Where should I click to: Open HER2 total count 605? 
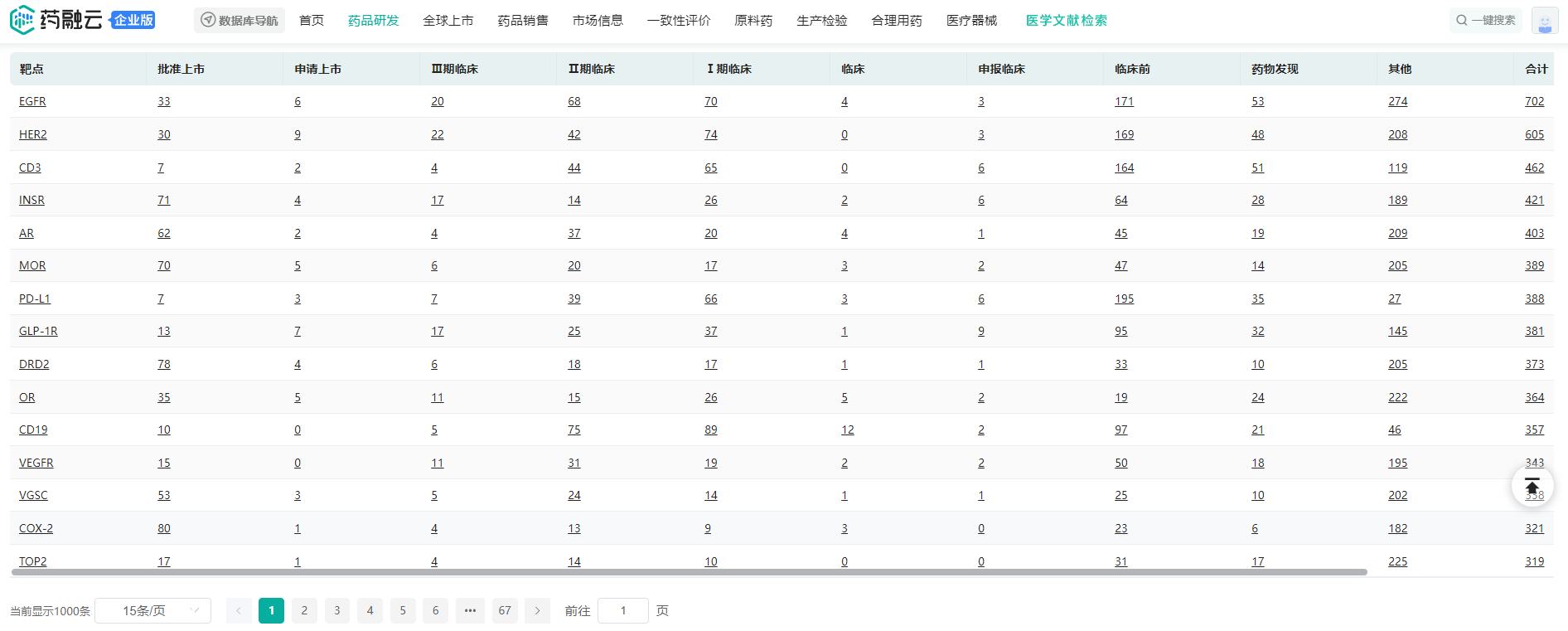[1534, 134]
